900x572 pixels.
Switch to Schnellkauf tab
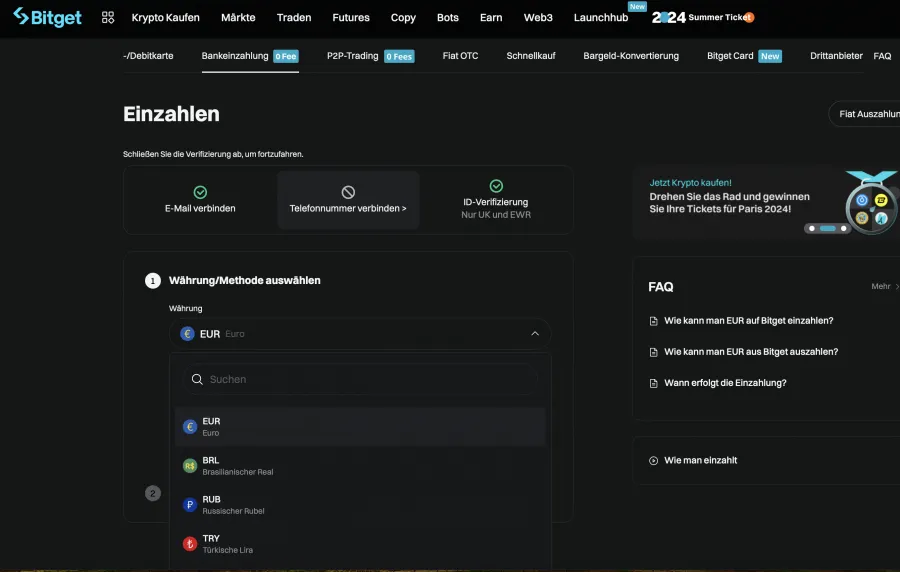[x=531, y=56]
